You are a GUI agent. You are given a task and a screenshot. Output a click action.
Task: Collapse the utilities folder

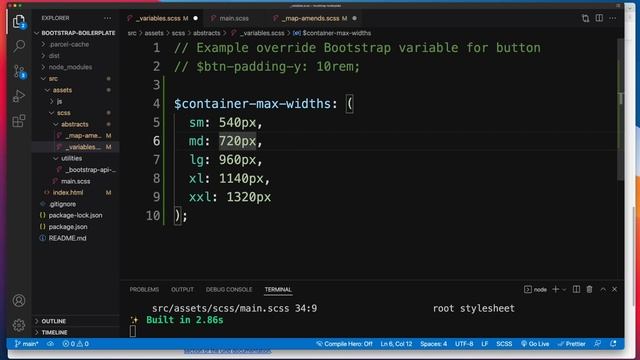coord(68,158)
